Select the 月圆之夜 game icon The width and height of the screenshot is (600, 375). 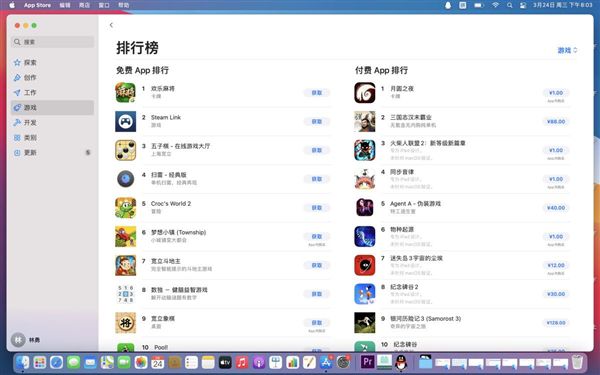pos(365,93)
